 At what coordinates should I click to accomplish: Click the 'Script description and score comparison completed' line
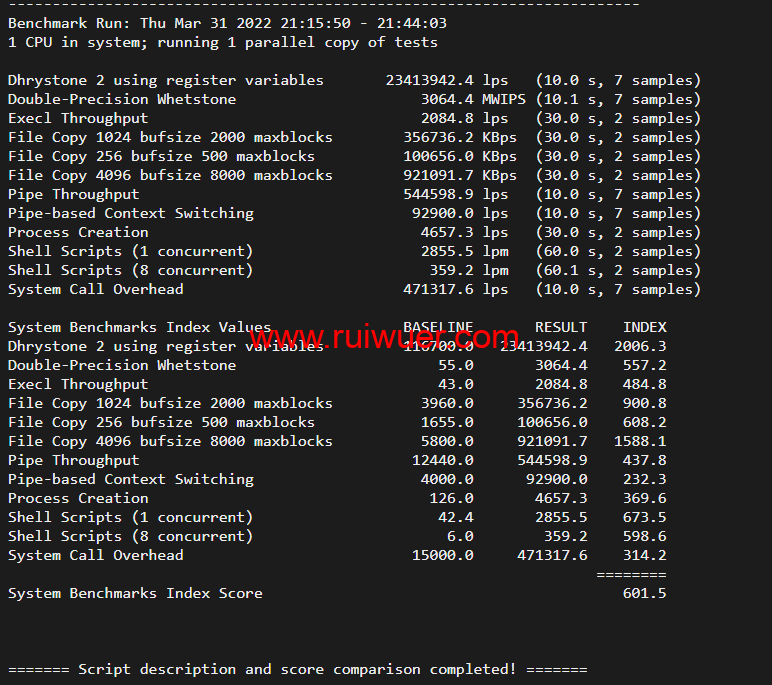[297, 669]
